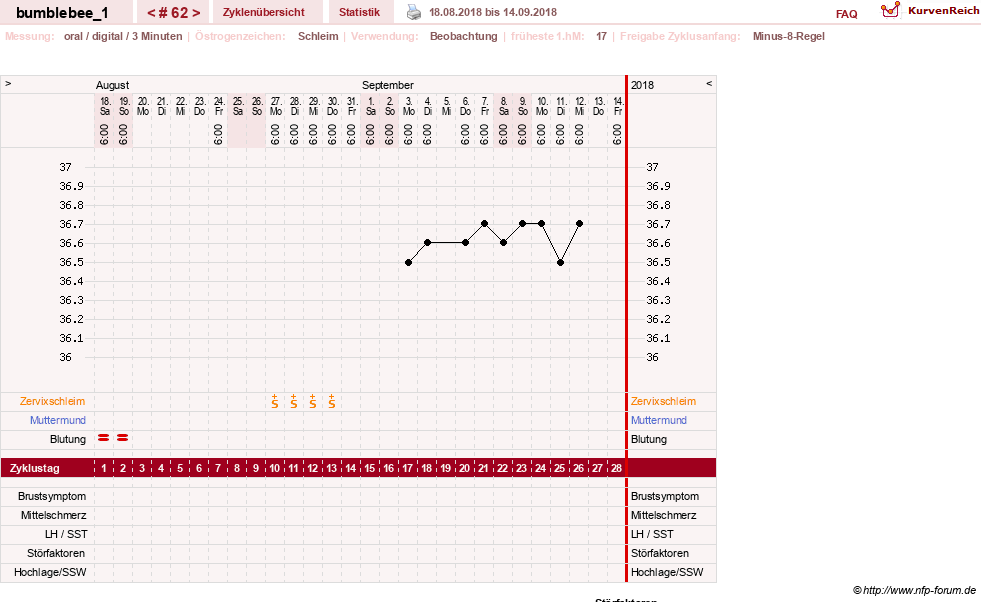This screenshot has height=602, width=981.
Task: Click cycle day 14 in Zyklustag row
Action: click(350, 468)
